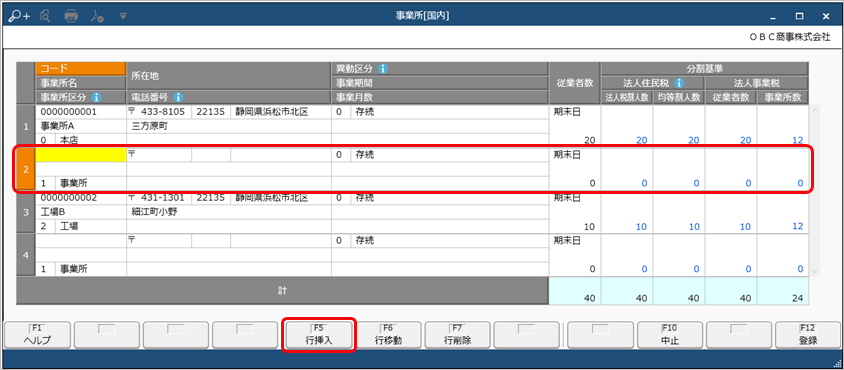Click the F12 登録 button

pos(808,335)
